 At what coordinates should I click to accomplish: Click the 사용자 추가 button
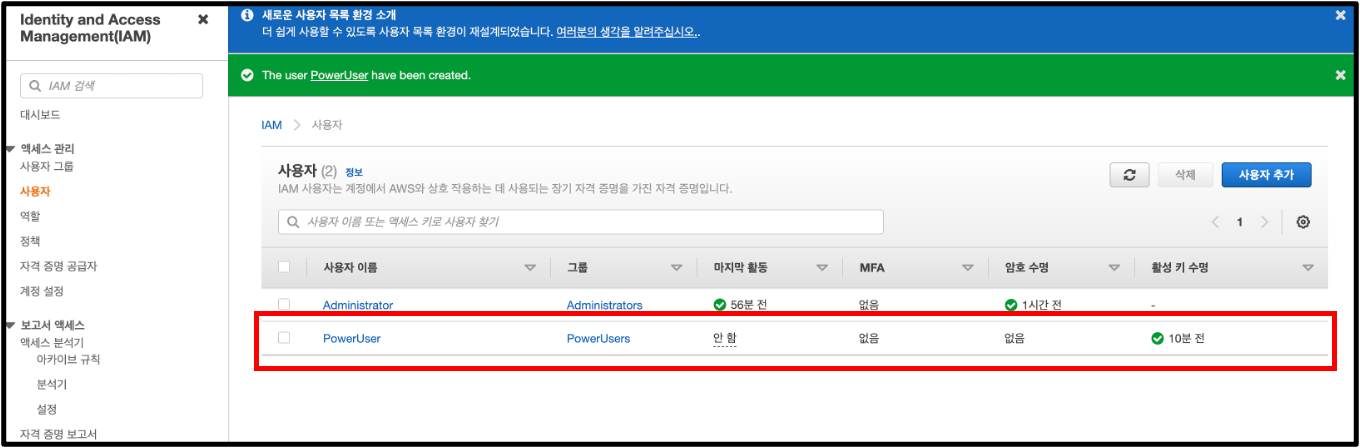[1266, 175]
